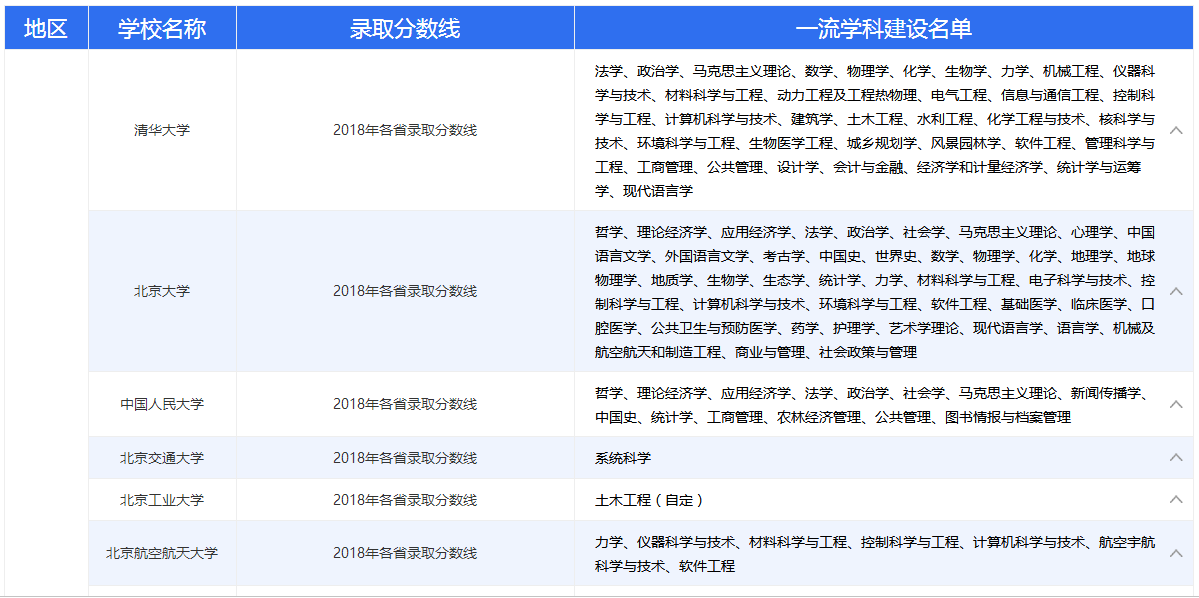This screenshot has width=1199, height=598.
Task: Click the 一流学科建设名单 column header
Action: [884, 28]
